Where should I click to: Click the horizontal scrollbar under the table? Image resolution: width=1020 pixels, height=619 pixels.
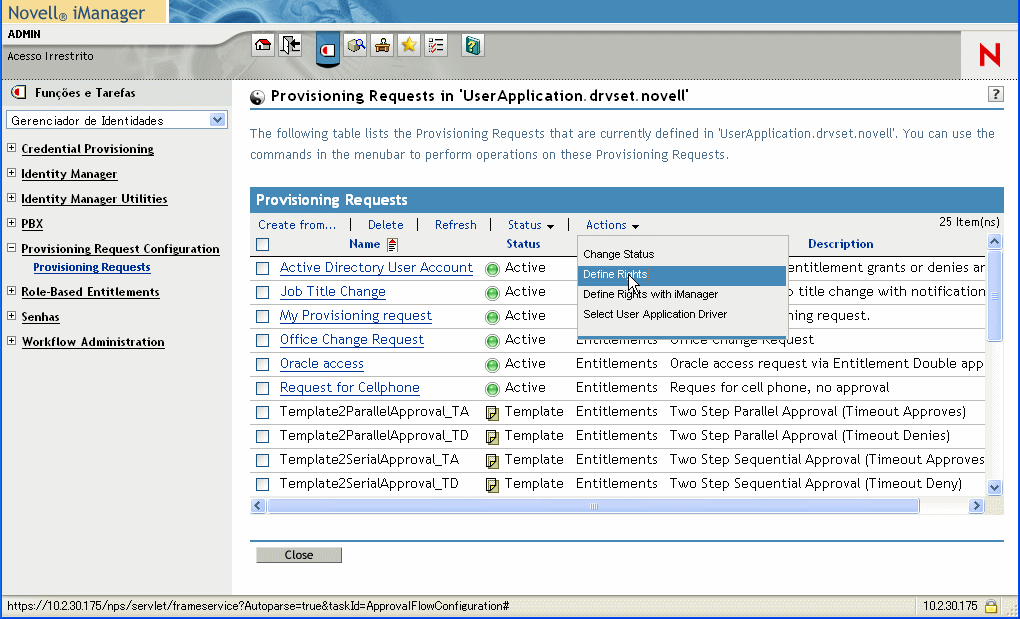click(592, 507)
